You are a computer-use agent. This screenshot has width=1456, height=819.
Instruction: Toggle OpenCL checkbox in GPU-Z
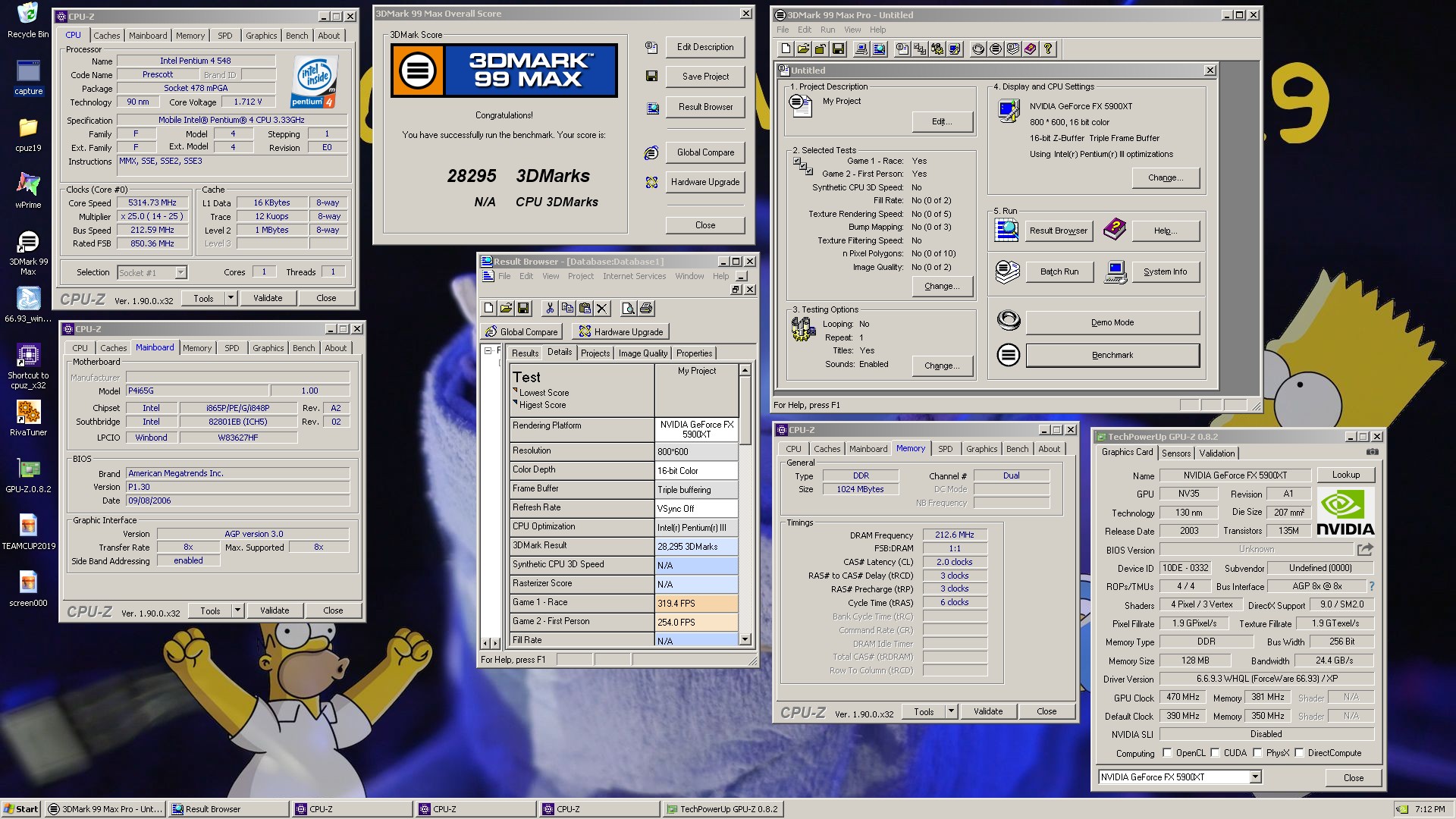pyautogui.click(x=1167, y=753)
